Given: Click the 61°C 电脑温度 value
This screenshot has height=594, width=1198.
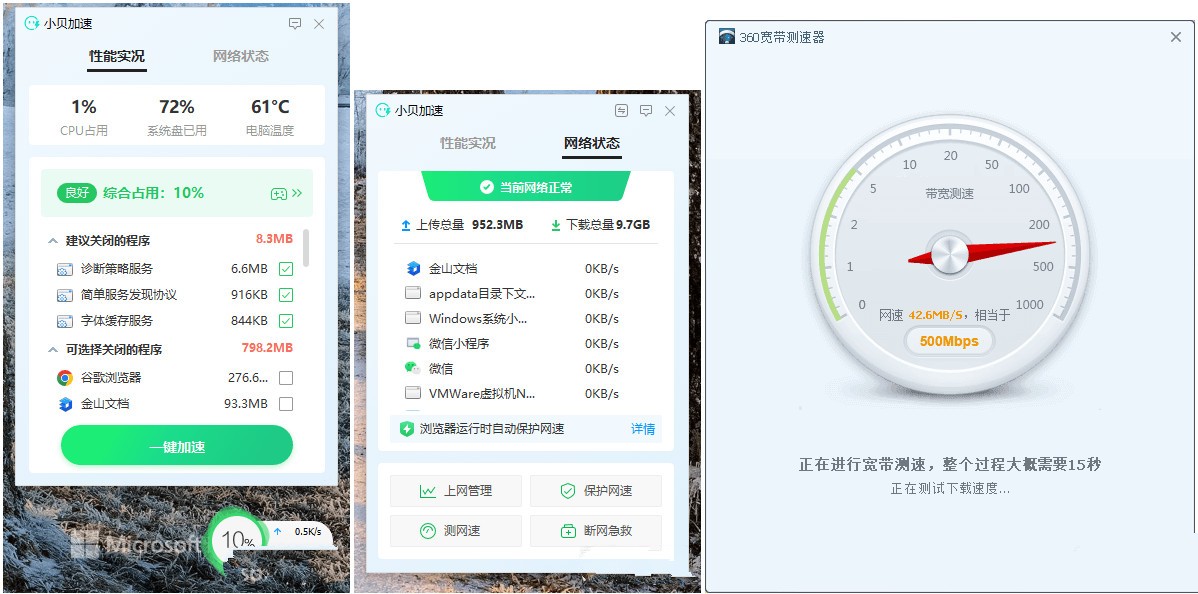Looking at the screenshot, I should click(x=270, y=106).
